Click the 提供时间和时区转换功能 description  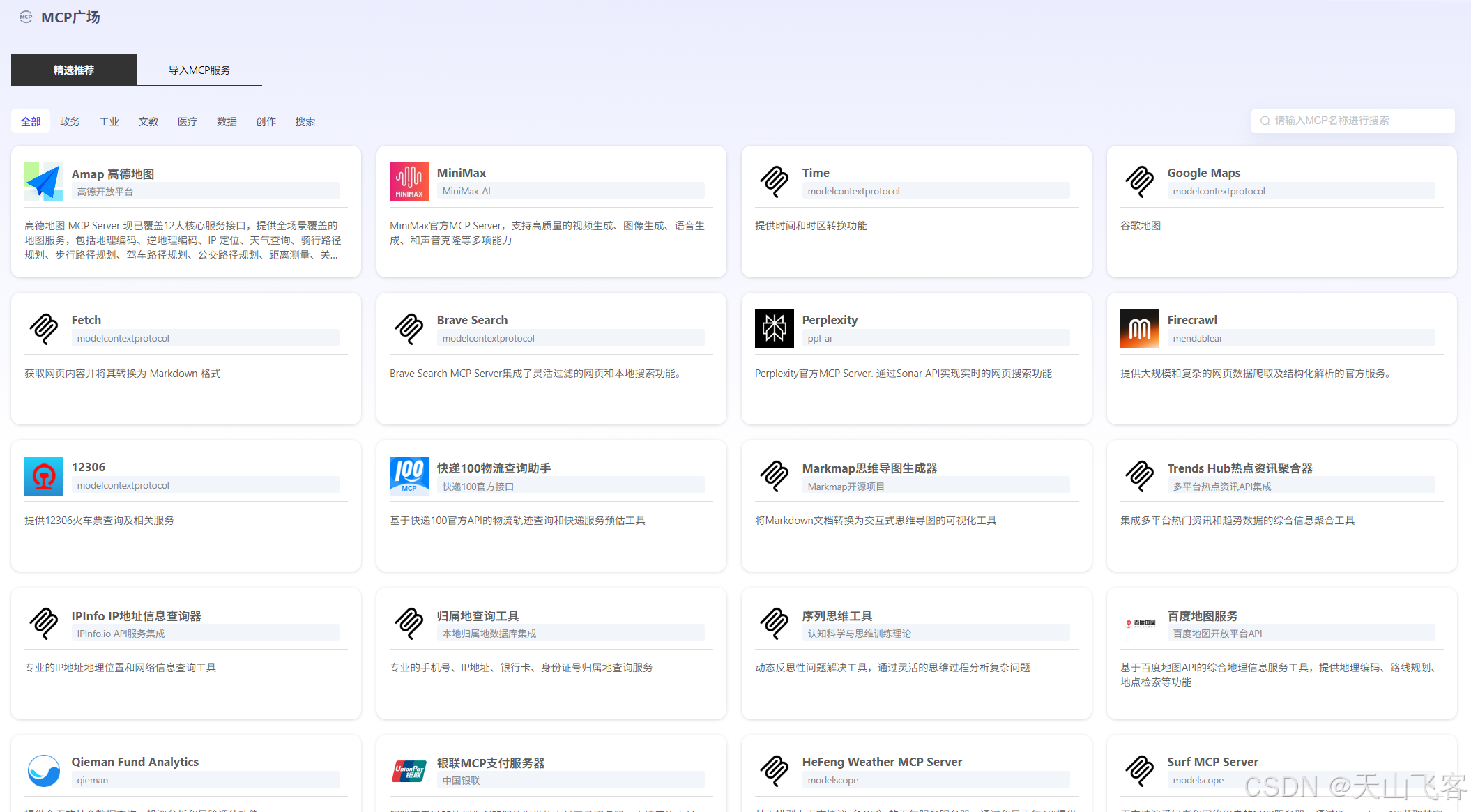click(811, 226)
